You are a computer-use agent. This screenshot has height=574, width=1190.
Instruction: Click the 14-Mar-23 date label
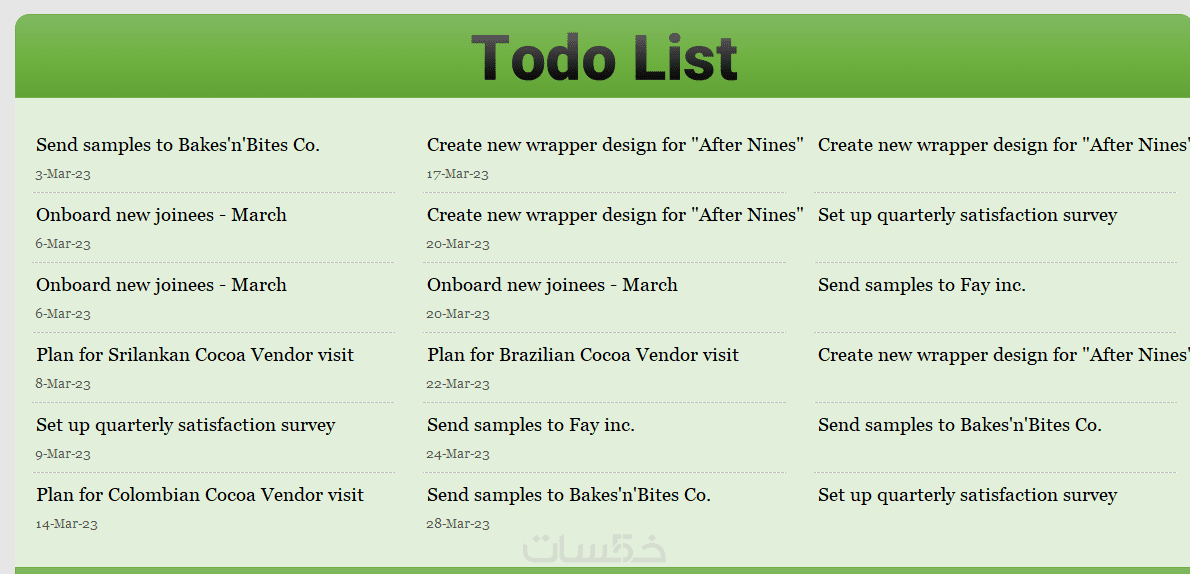66,524
